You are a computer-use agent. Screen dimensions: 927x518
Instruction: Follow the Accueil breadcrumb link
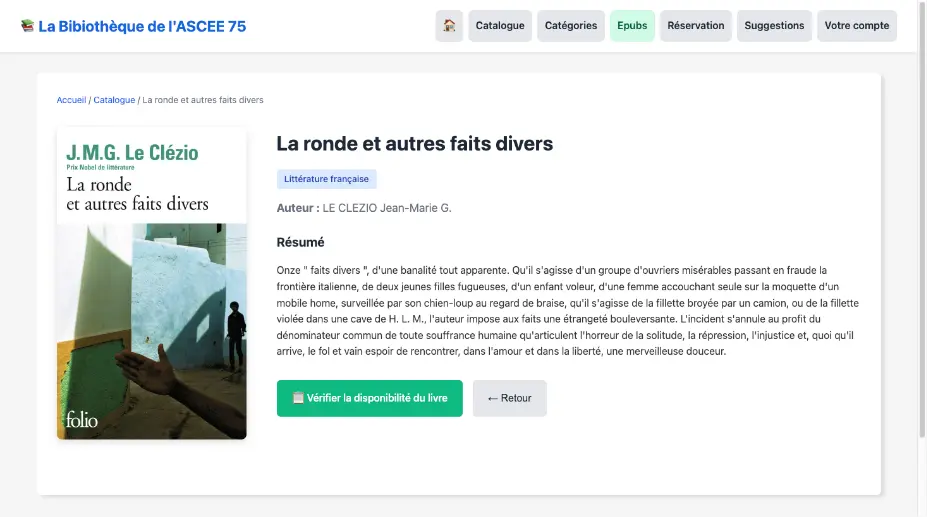(71, 100)
